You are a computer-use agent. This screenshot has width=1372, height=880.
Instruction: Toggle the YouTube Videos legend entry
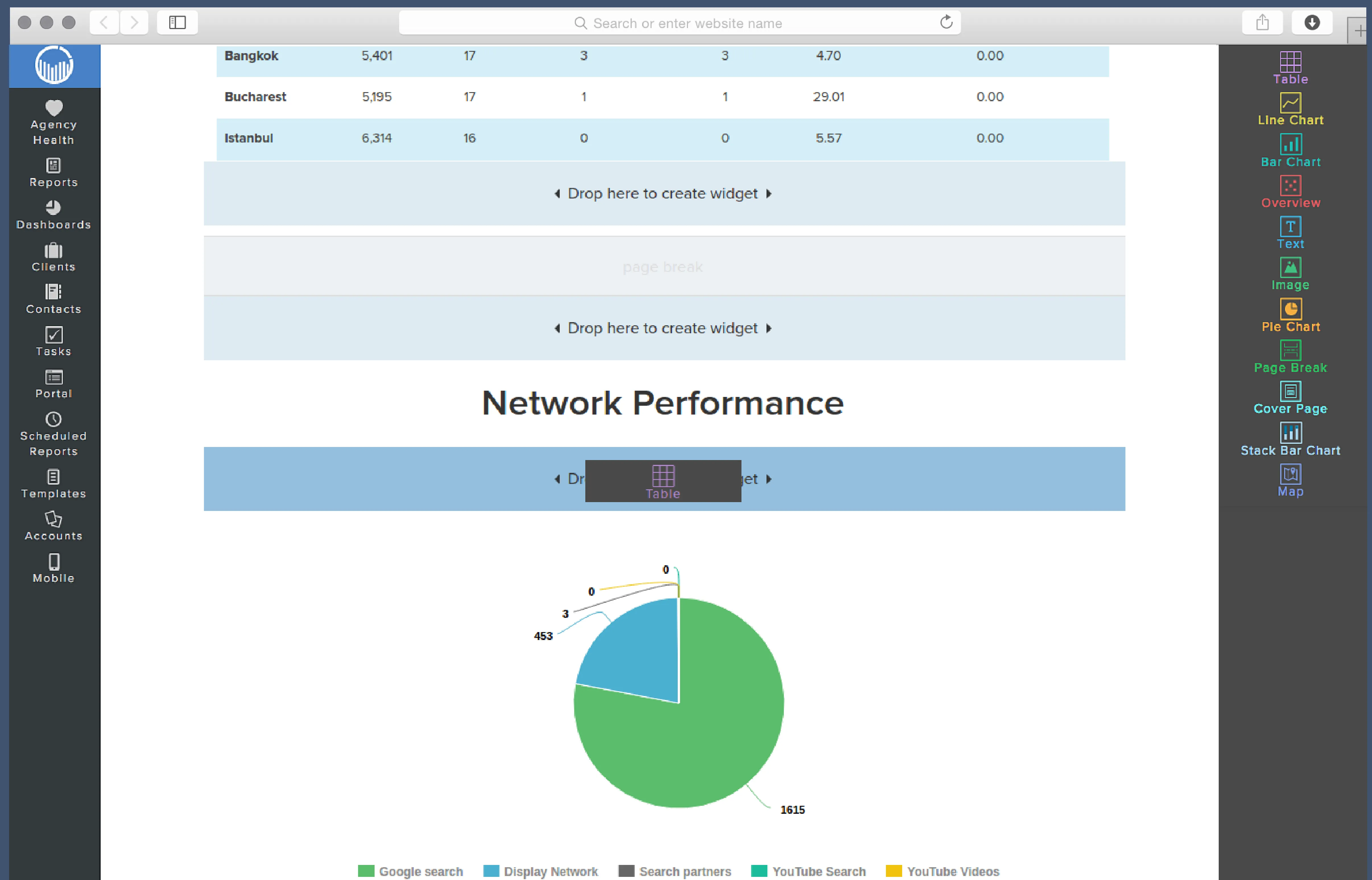943,871
